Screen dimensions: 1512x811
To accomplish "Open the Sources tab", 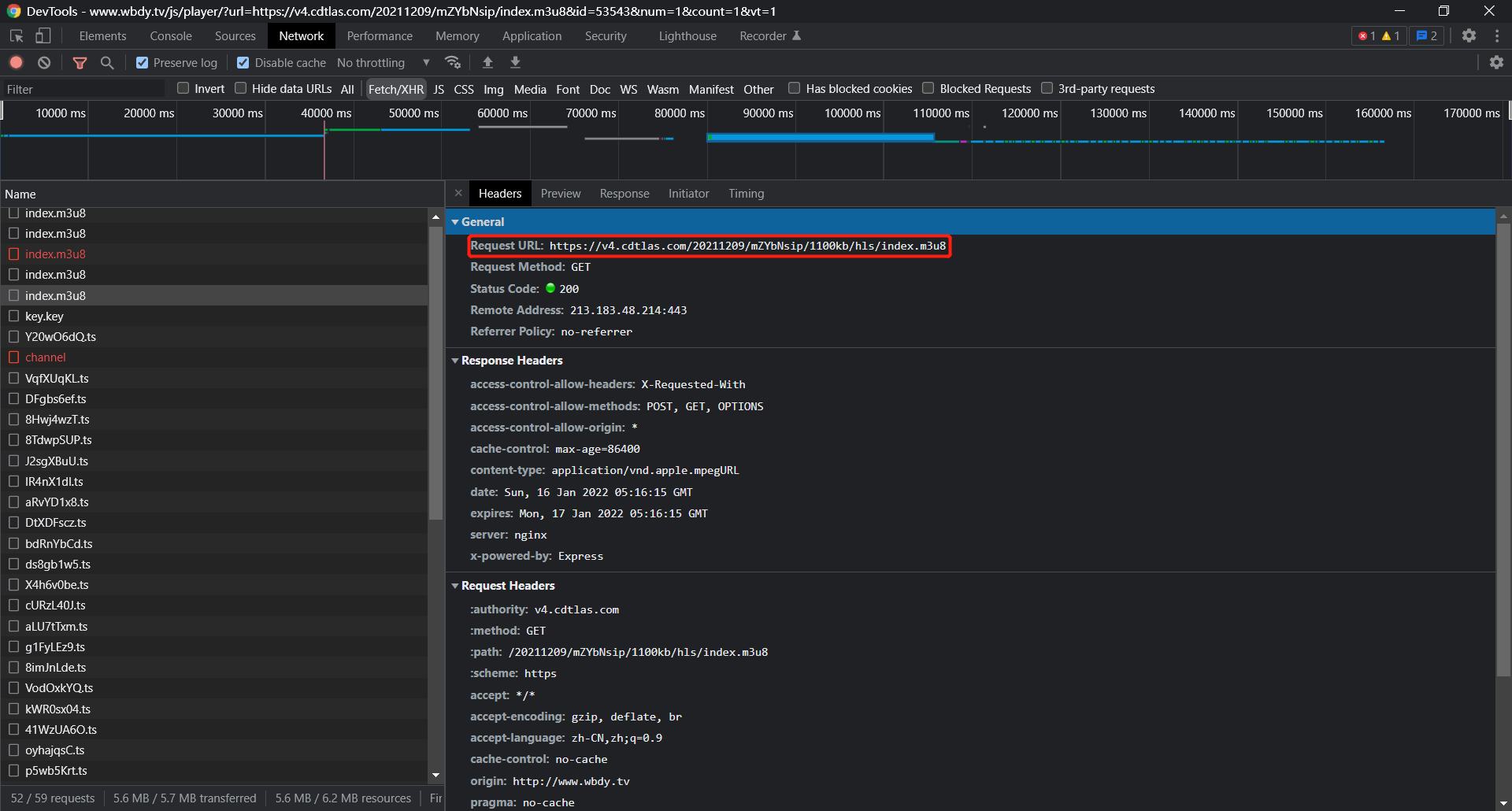I will tap(235, 36).
